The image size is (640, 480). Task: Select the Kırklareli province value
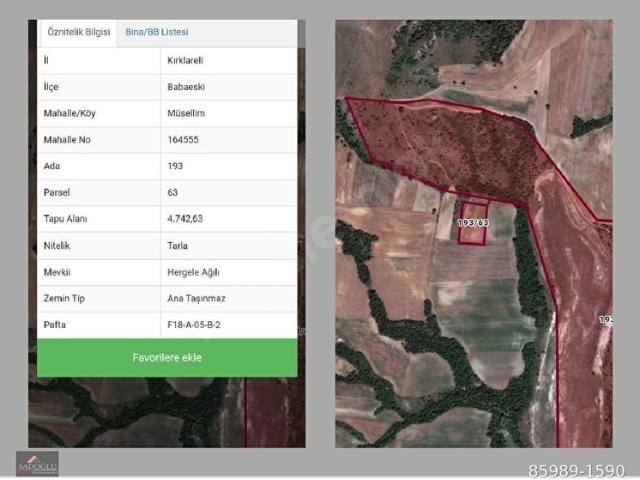point(185,60)
